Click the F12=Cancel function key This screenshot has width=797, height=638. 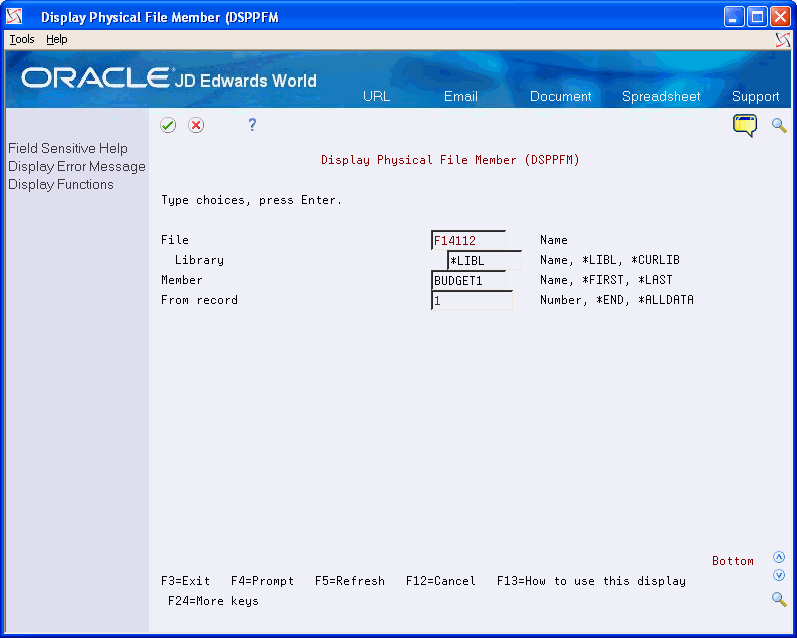441,581
